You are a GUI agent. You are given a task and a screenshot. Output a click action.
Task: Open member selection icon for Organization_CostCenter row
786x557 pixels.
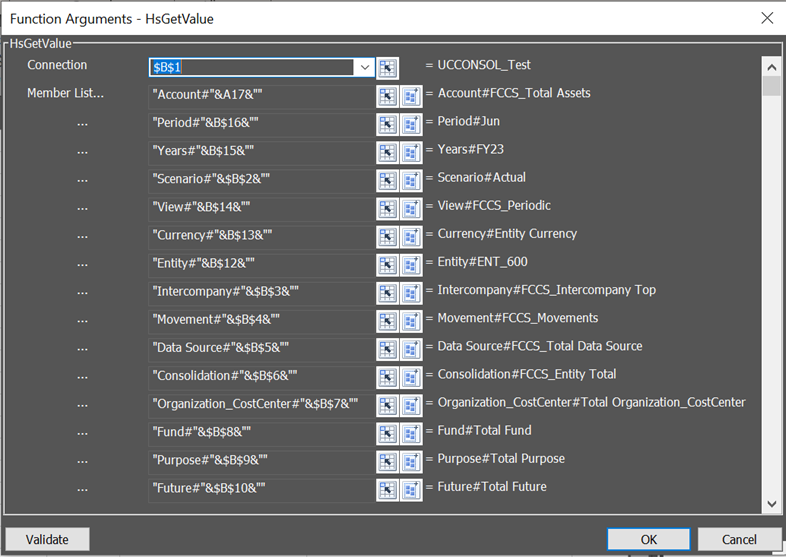point(411,405)
